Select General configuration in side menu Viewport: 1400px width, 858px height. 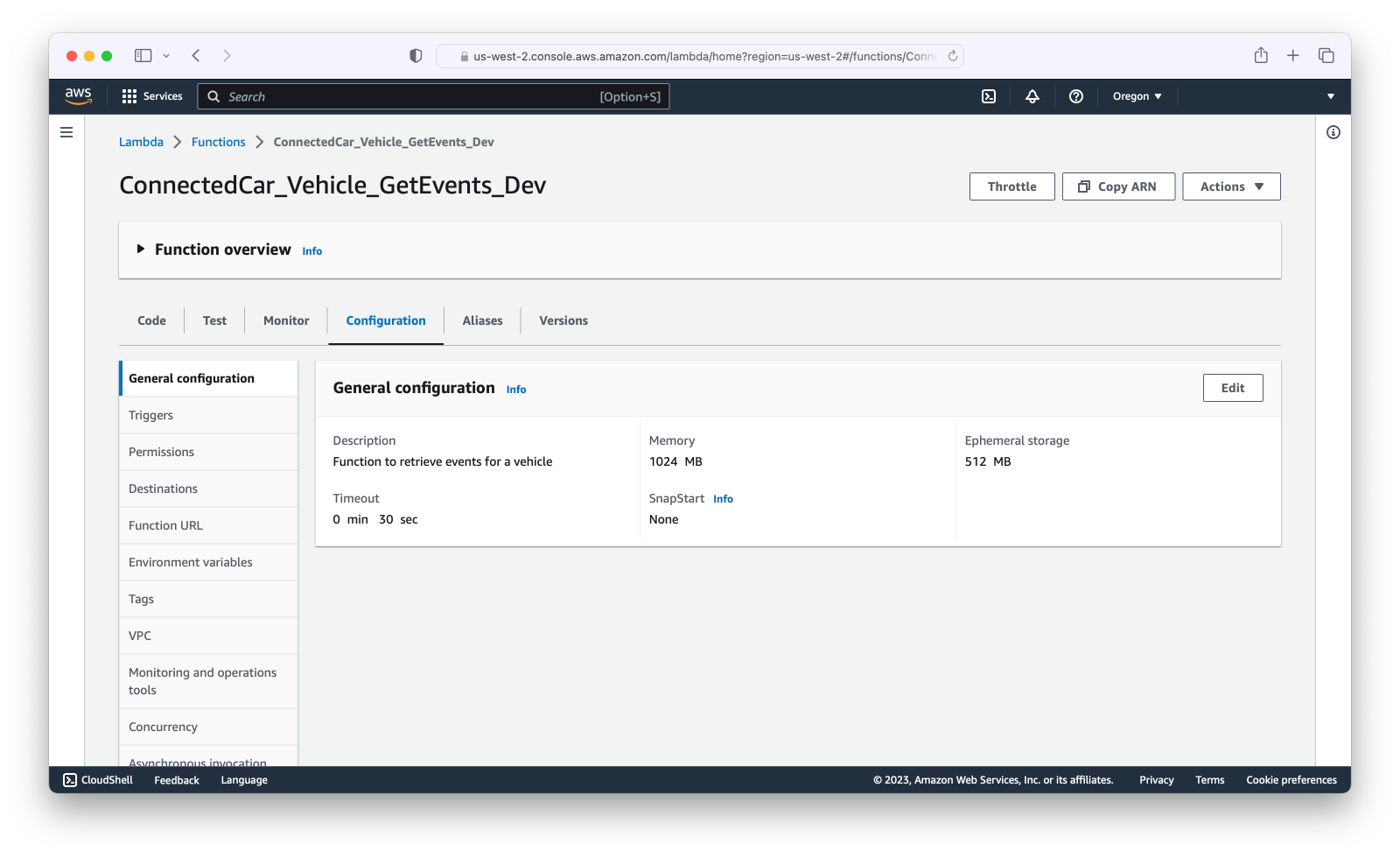(x=208, y=378)
